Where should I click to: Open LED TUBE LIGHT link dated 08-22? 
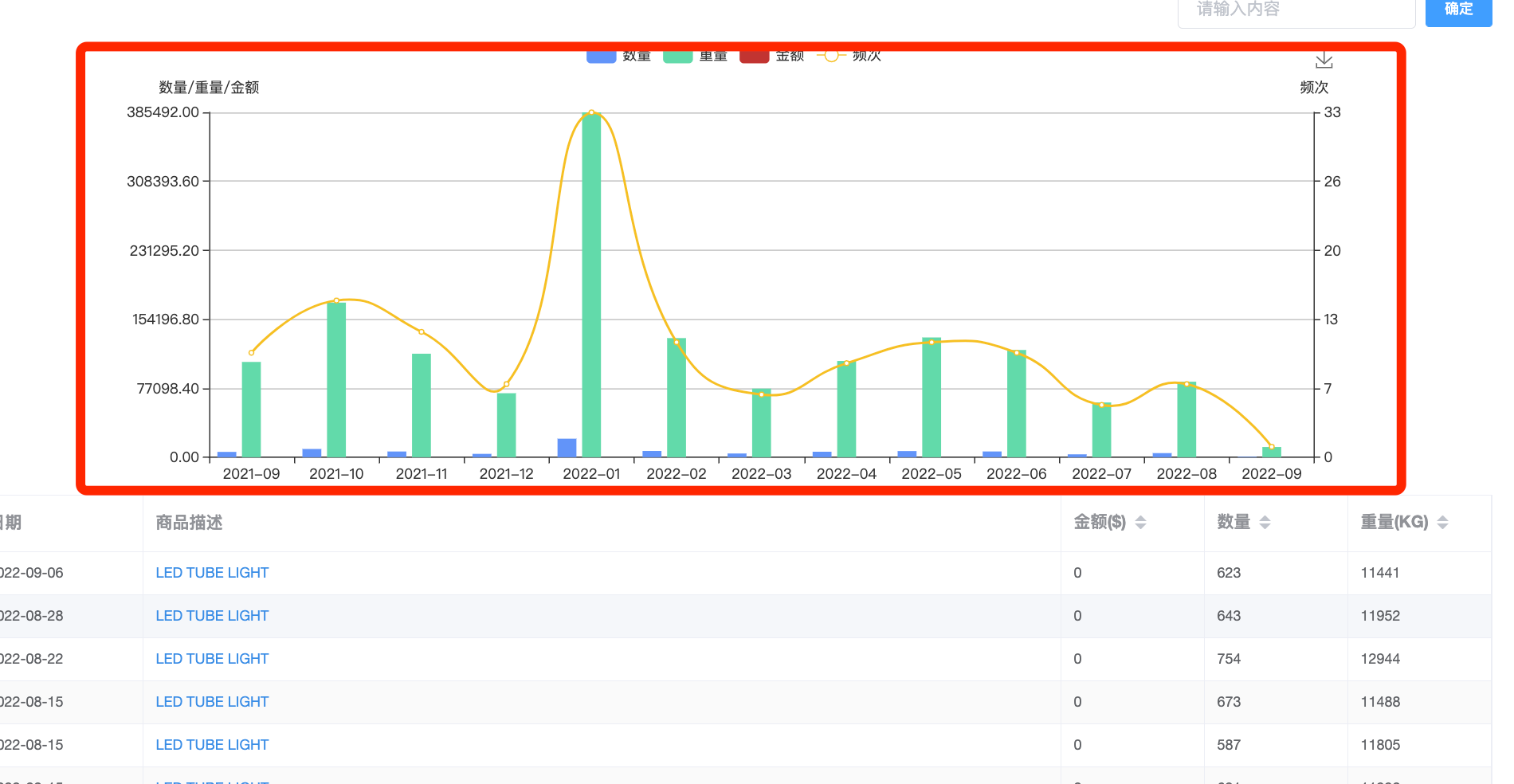[212, 659]
